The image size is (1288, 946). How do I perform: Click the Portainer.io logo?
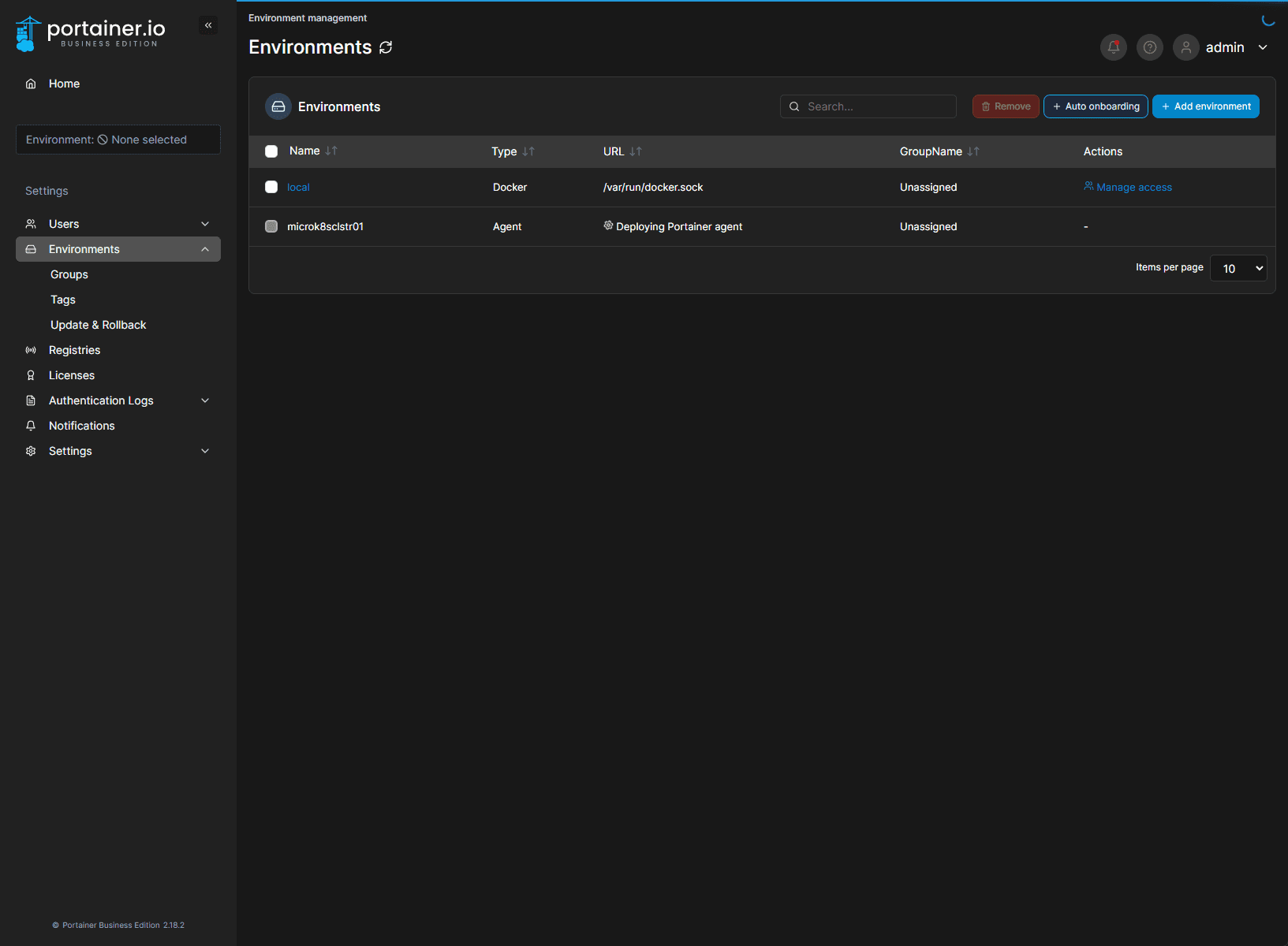point(91,33)
